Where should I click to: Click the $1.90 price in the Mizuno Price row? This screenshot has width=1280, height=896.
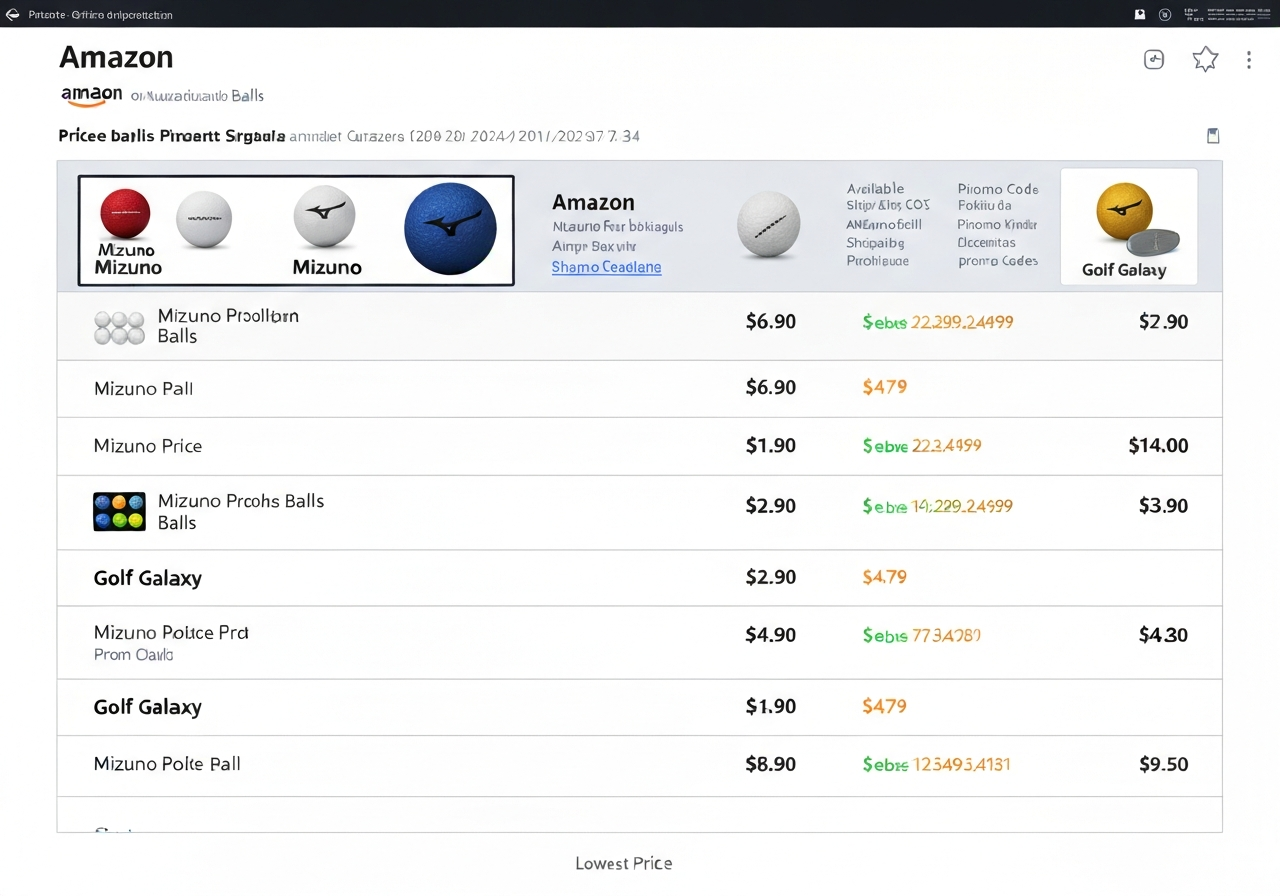tap(771, 446)
